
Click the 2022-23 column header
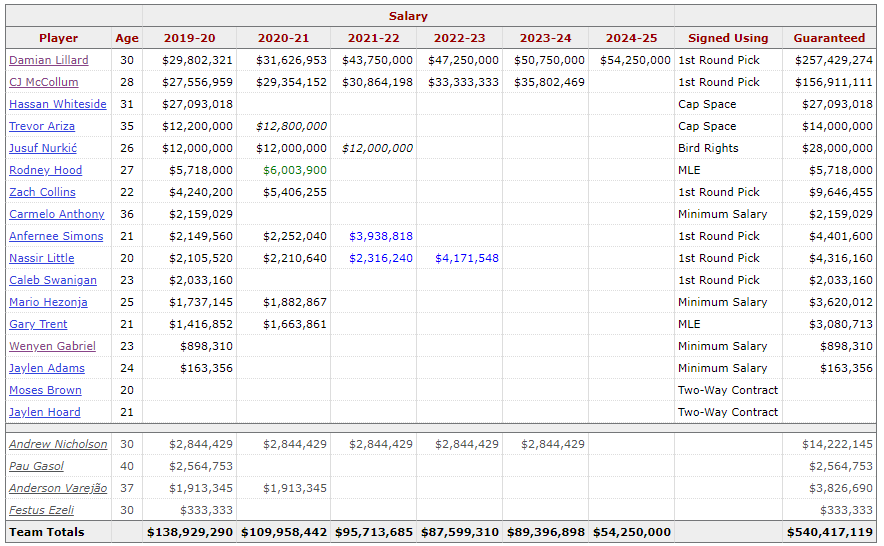(459, 38)
